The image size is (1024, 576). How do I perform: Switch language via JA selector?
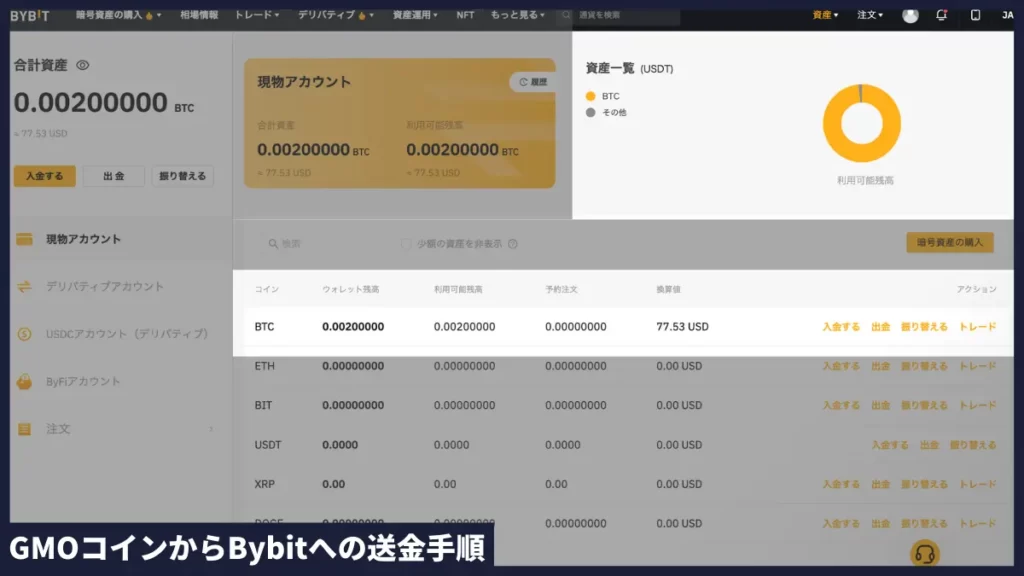1007,15
